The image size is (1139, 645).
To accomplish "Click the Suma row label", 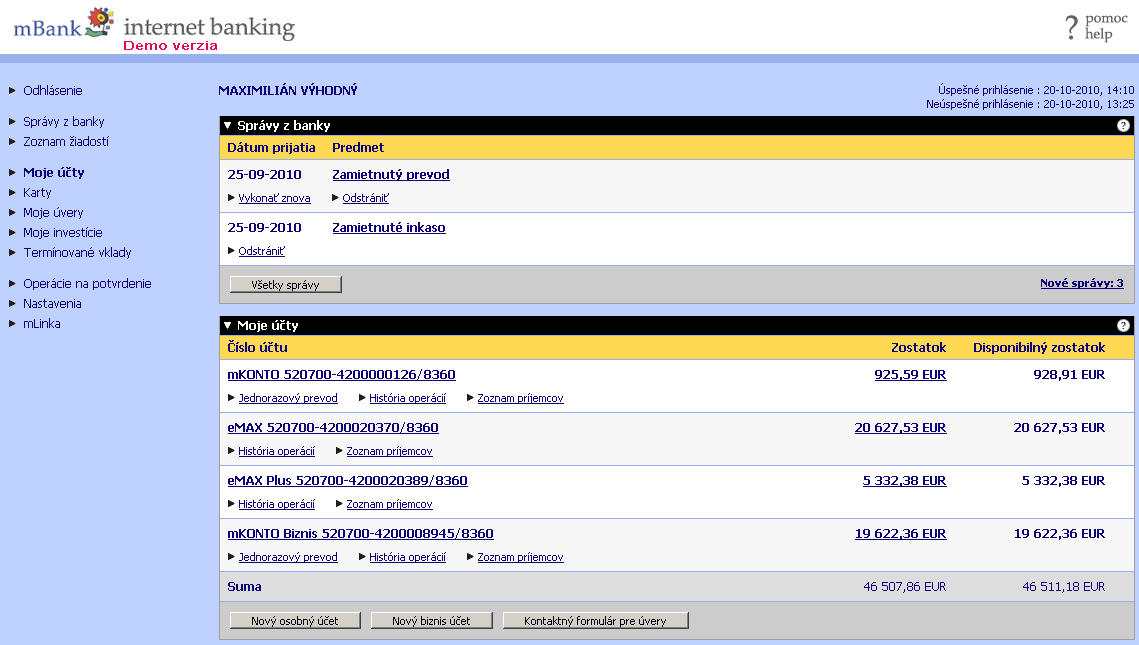I will click(x=244, y=587).
